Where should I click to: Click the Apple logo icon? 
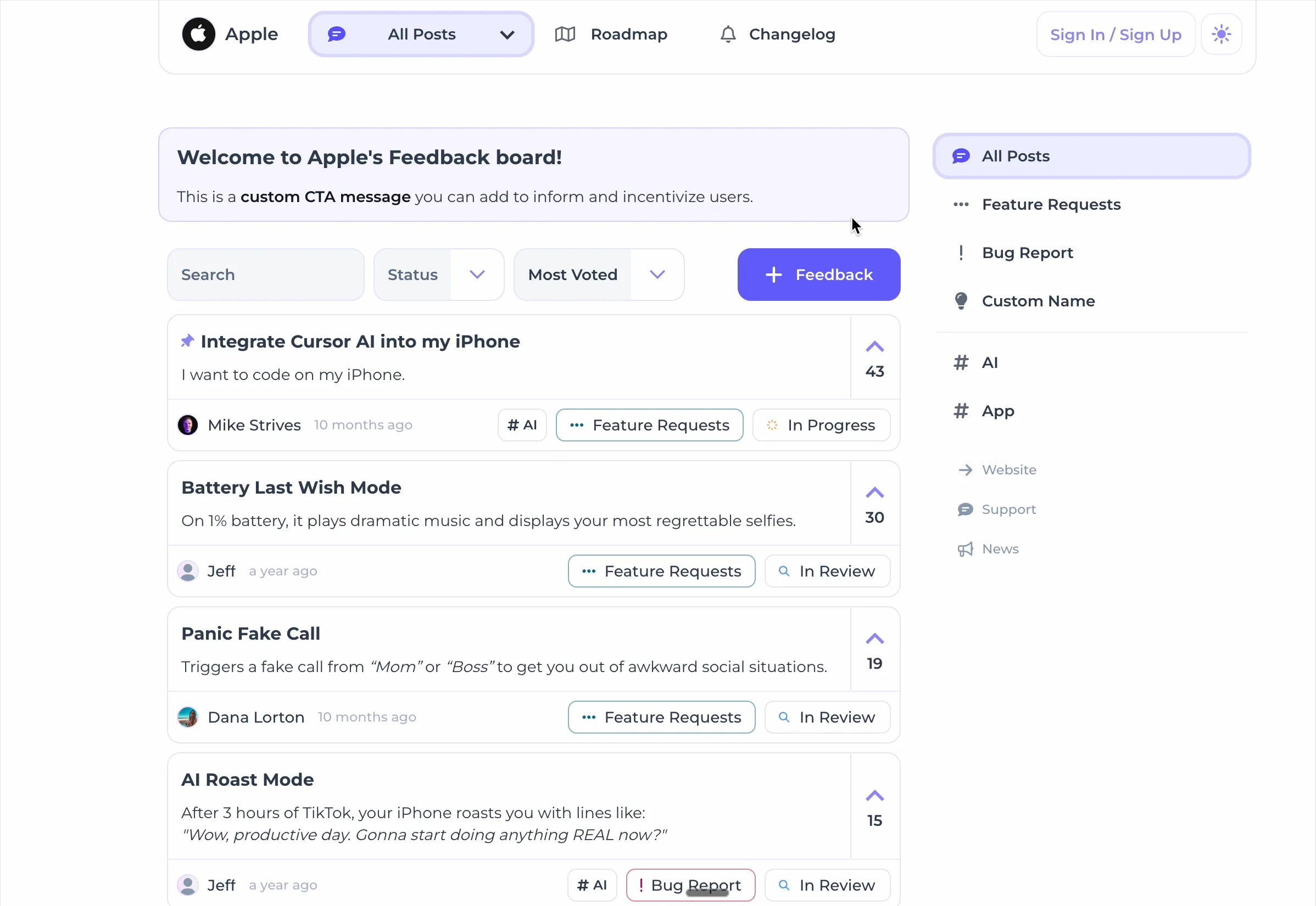coord(198,34)
